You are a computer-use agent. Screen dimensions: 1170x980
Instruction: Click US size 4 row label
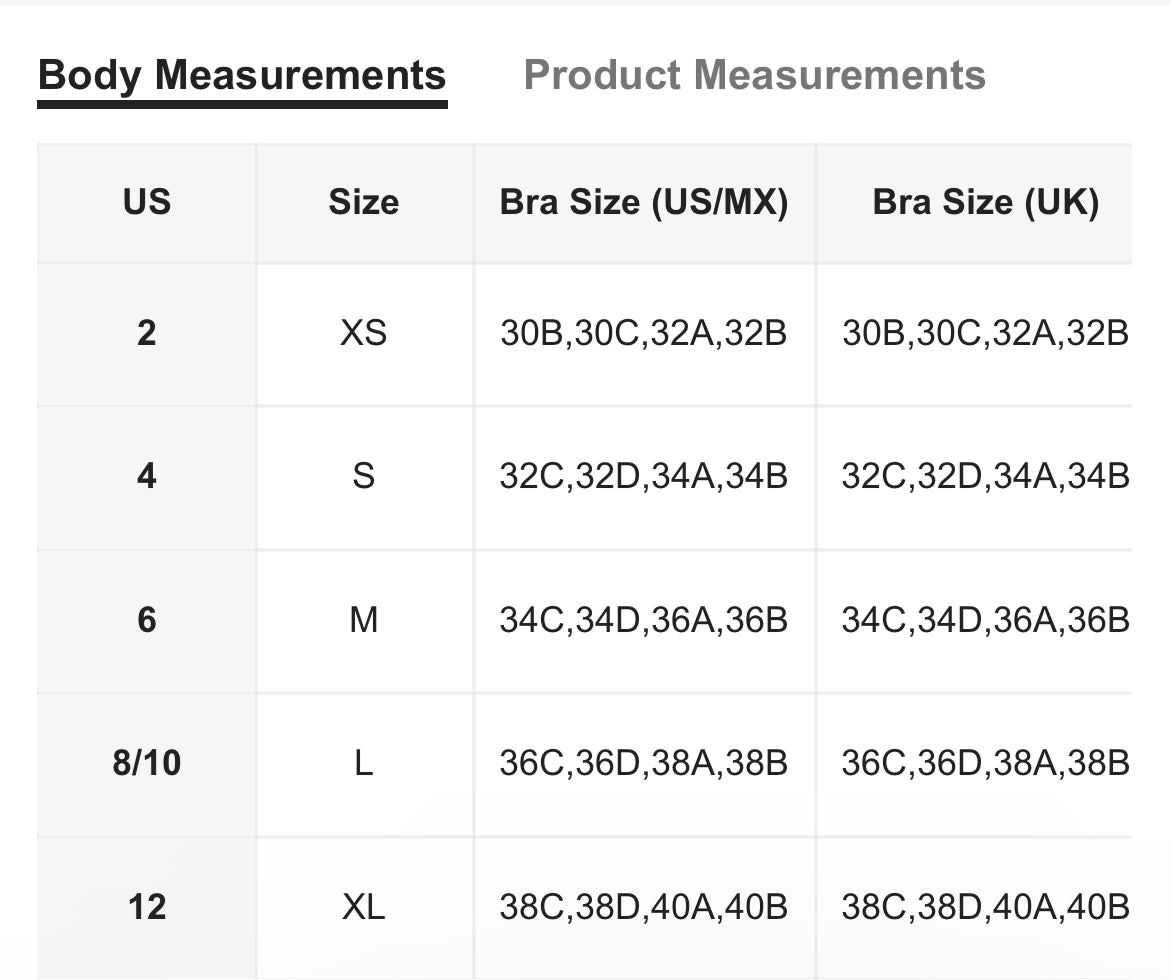[x=147, y=476]
